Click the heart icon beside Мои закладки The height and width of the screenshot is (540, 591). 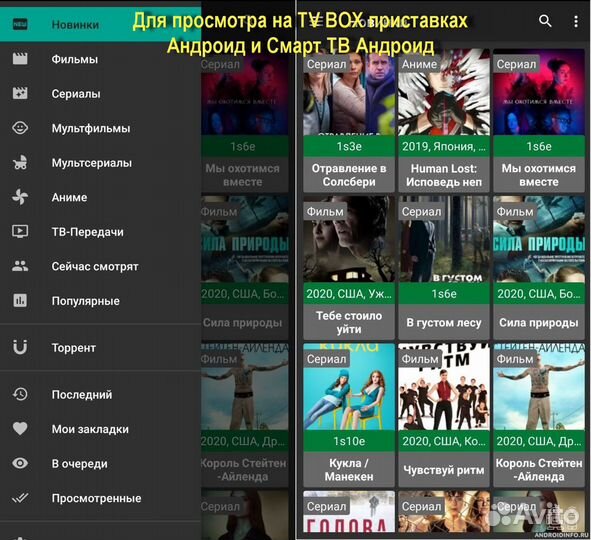[x=20, y=428]
